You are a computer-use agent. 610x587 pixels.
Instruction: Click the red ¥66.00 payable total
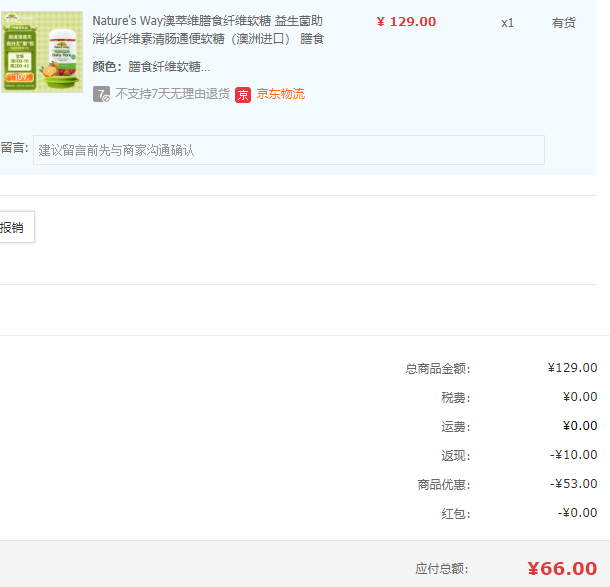tap(562, 568)
